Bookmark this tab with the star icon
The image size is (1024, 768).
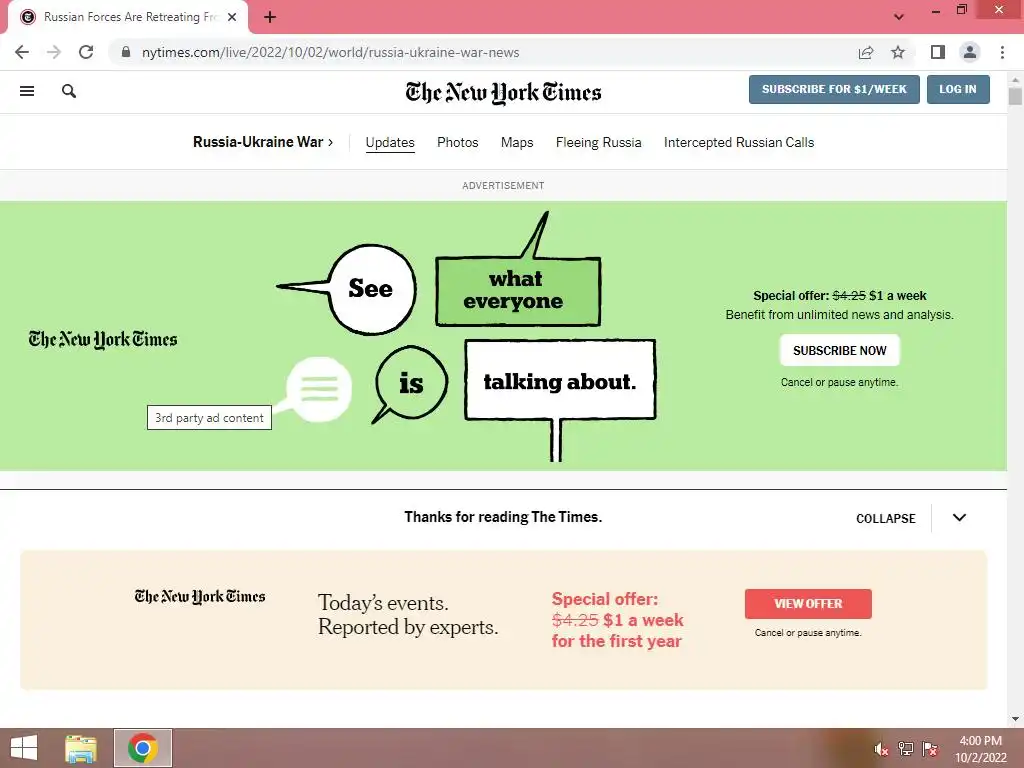(x=898, y=52)
